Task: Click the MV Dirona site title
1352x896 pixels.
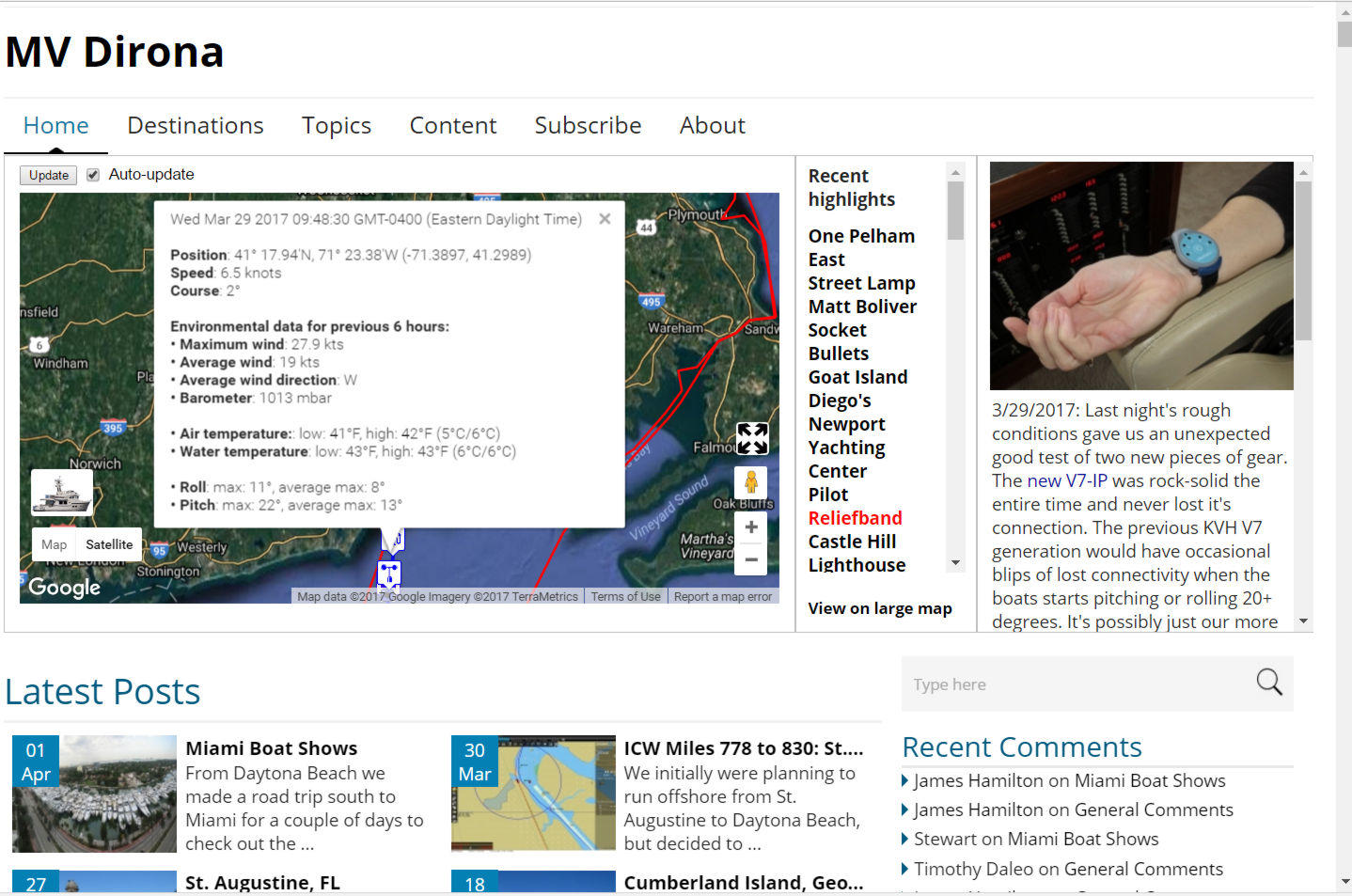Action: click(x=115, y=52)
